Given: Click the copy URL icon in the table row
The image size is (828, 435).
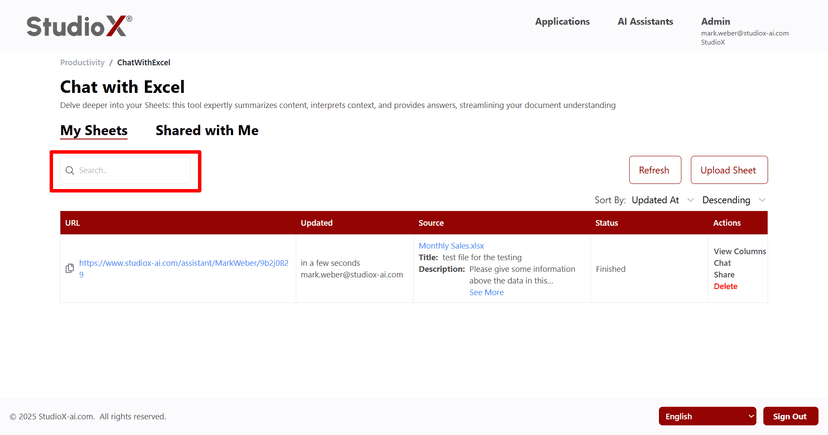Looking at the screenshot, I should coord(69,268).
